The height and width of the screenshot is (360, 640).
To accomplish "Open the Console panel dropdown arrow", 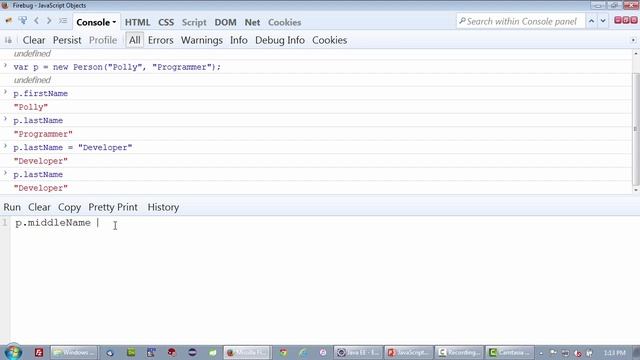I will 114,22.
